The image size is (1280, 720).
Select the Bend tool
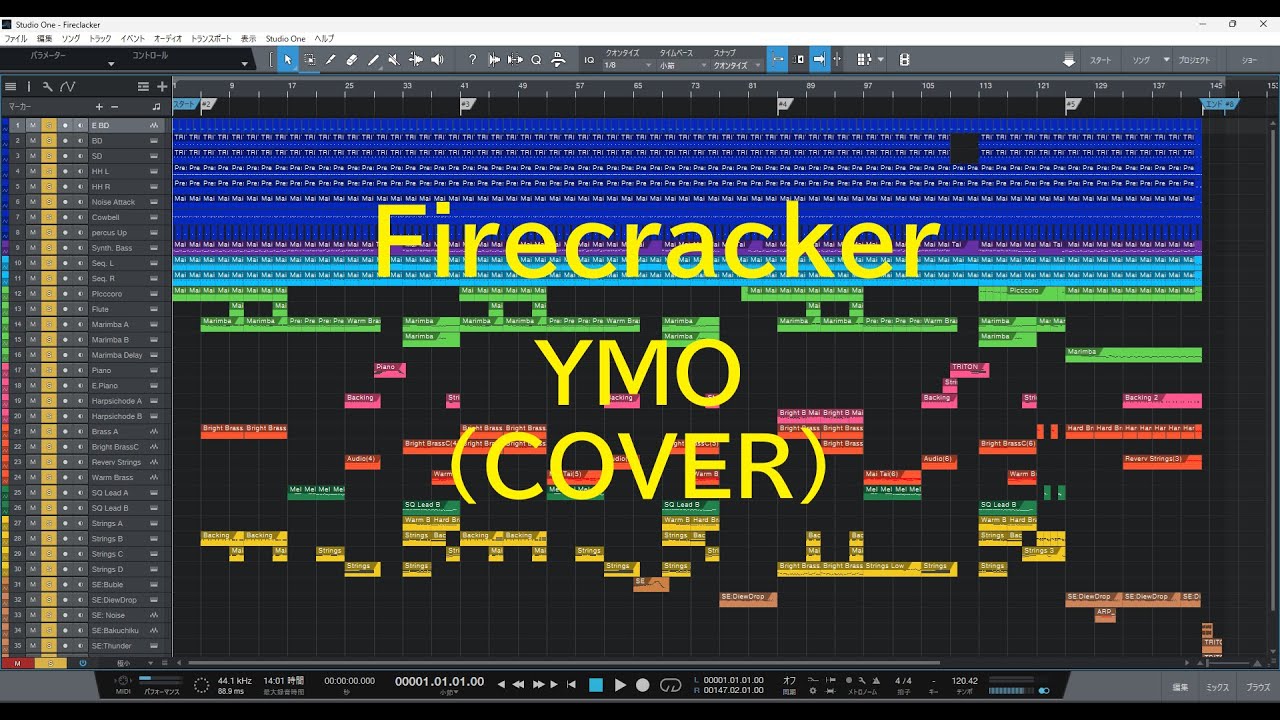pyautogui.click(x=416, y=60)
